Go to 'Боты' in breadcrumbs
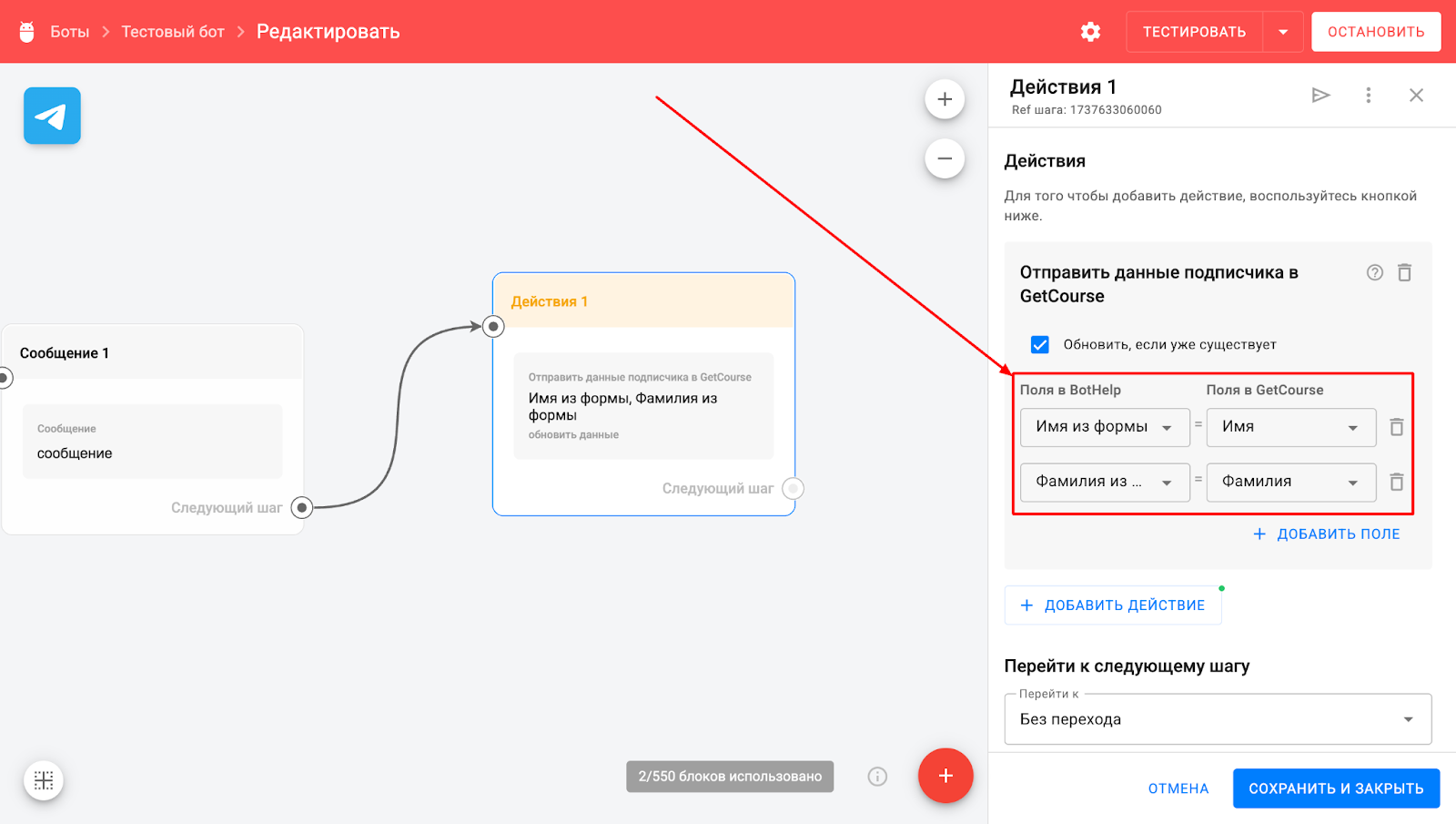The width and height of the screenshot is (1456, 824). click(x=69, y=32)
